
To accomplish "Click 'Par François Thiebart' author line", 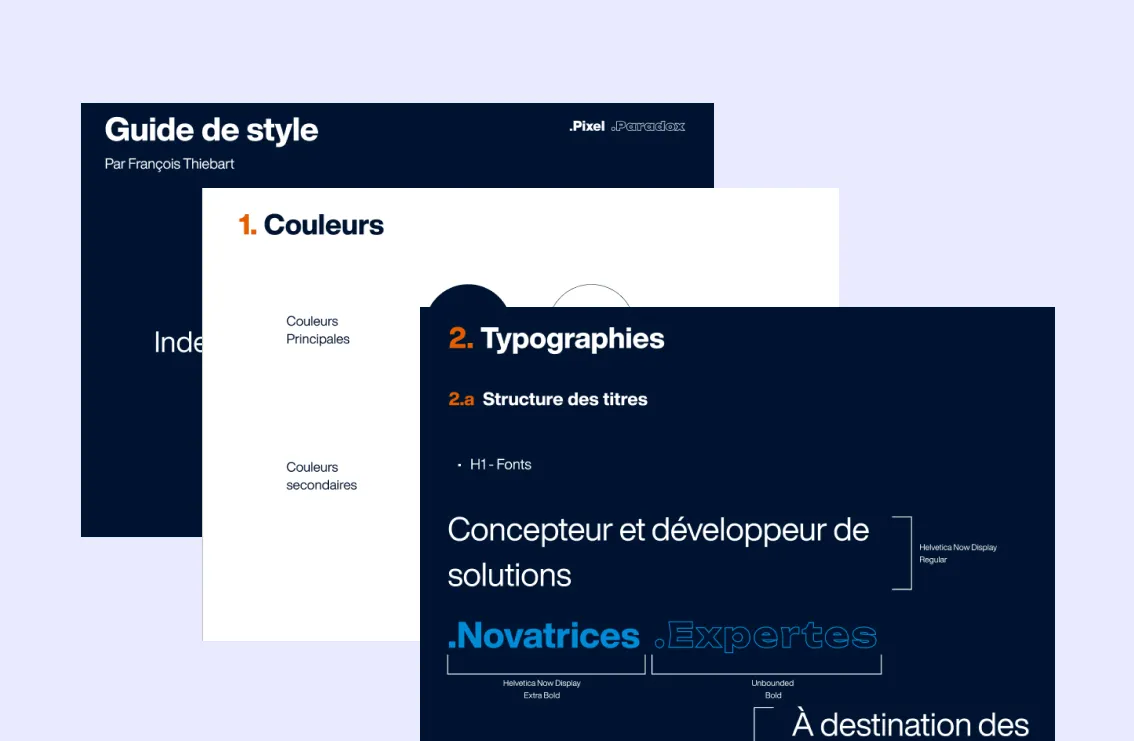I will [169, 164].
